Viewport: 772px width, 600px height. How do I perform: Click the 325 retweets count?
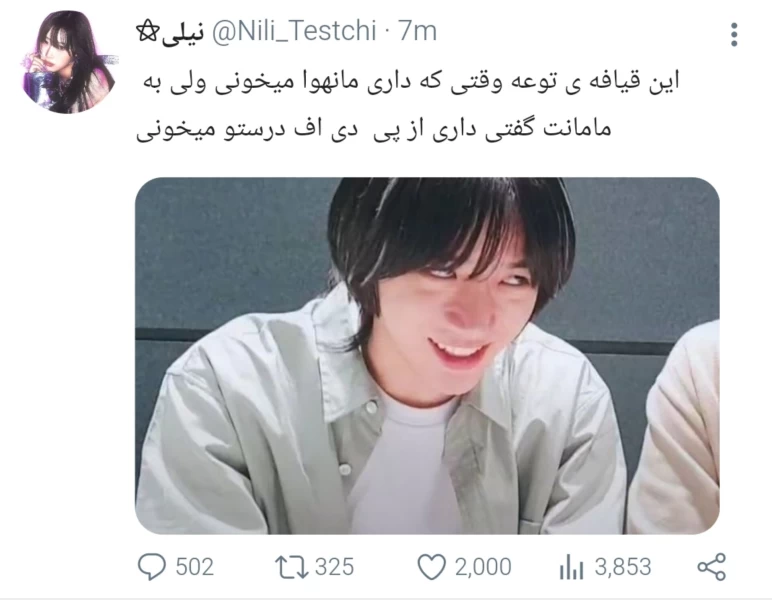pyautogui.click(x=334, y=567)
